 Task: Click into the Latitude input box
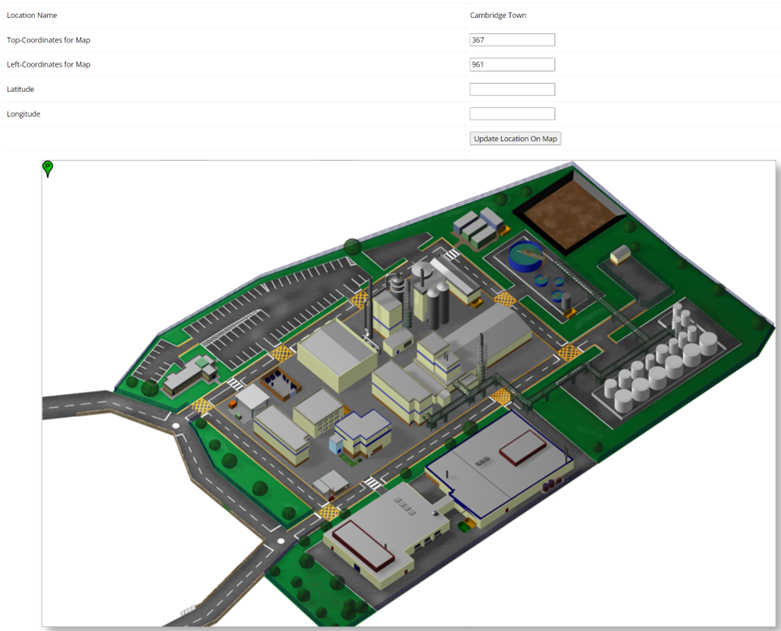[x=512, y=89]
